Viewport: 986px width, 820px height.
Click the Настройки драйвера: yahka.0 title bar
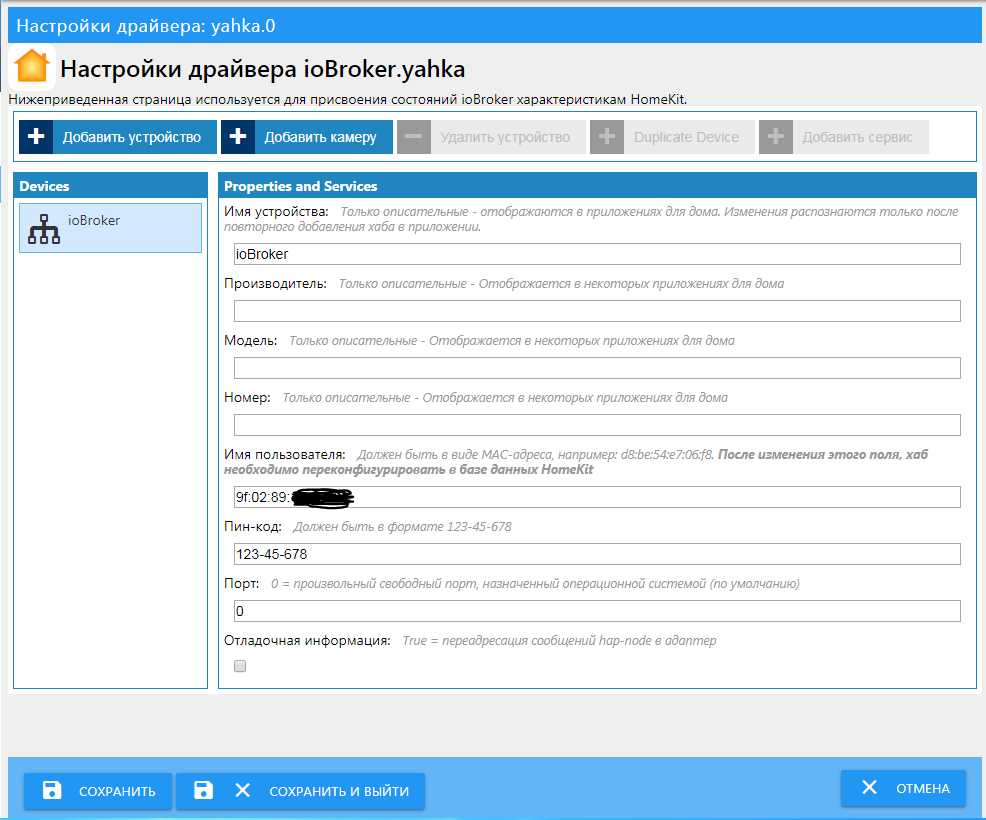coord(495,26)
